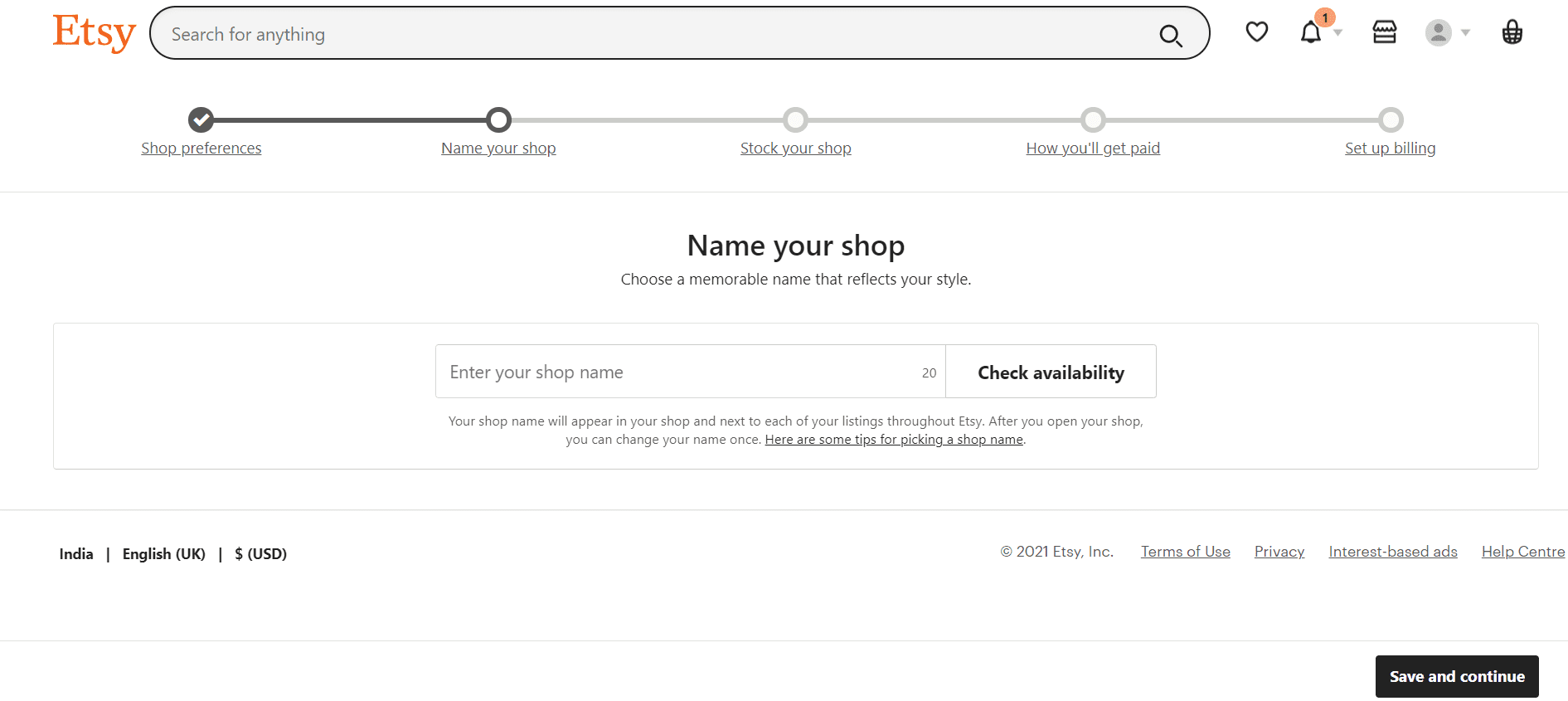The width and height of the screenshot is (1568, 701).
Task: Go to Shop preferences step
Action: [201, 148]
